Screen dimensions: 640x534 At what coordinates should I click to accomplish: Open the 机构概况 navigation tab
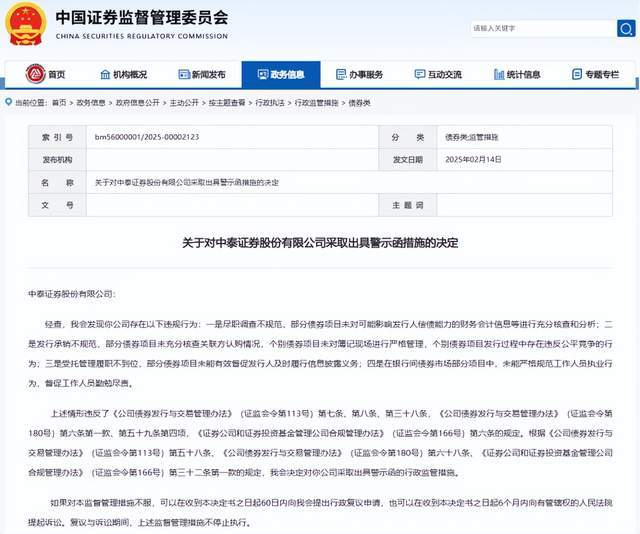(123, 74)
